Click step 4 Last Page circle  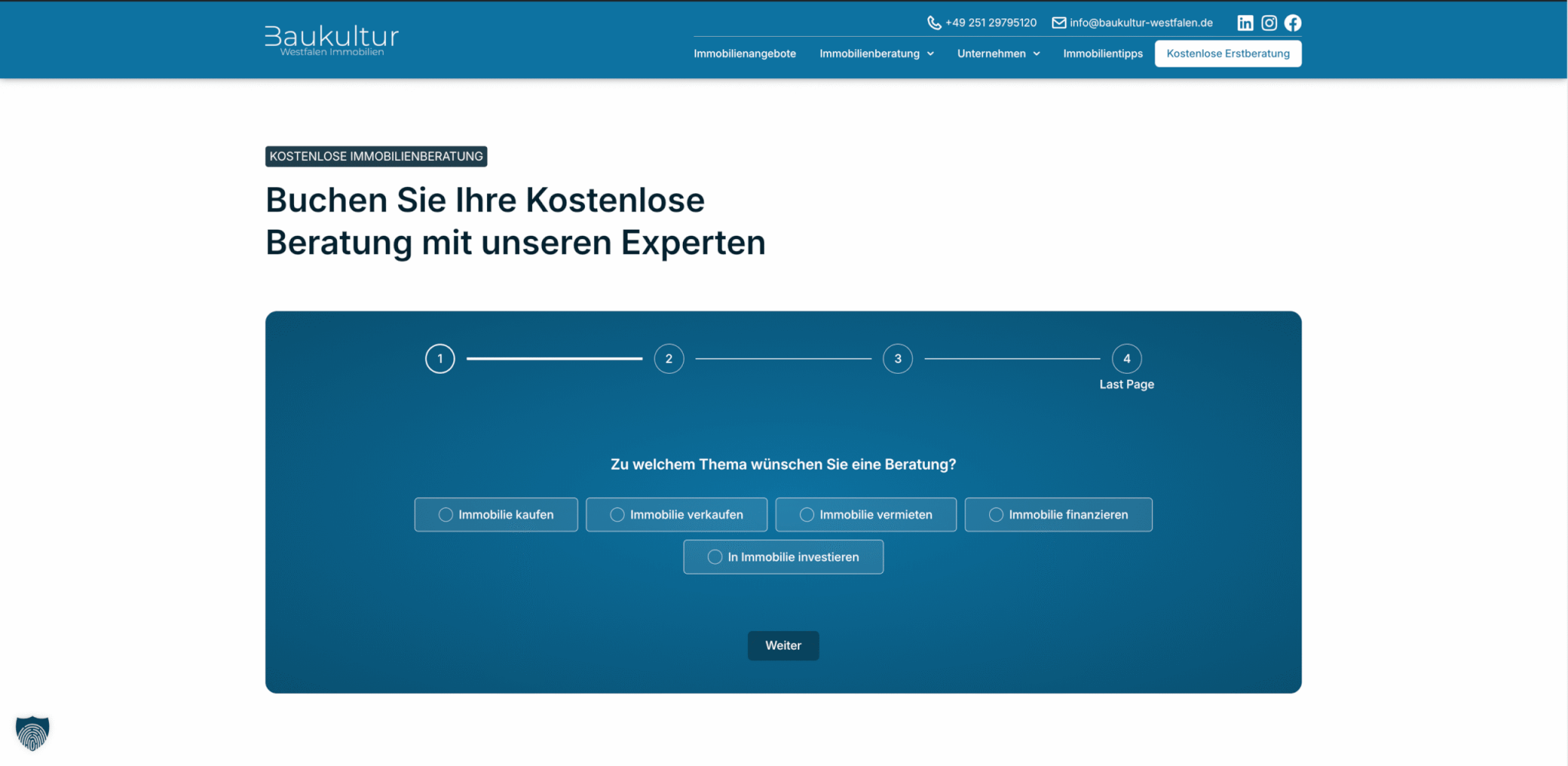click(x=1126, y=358)
